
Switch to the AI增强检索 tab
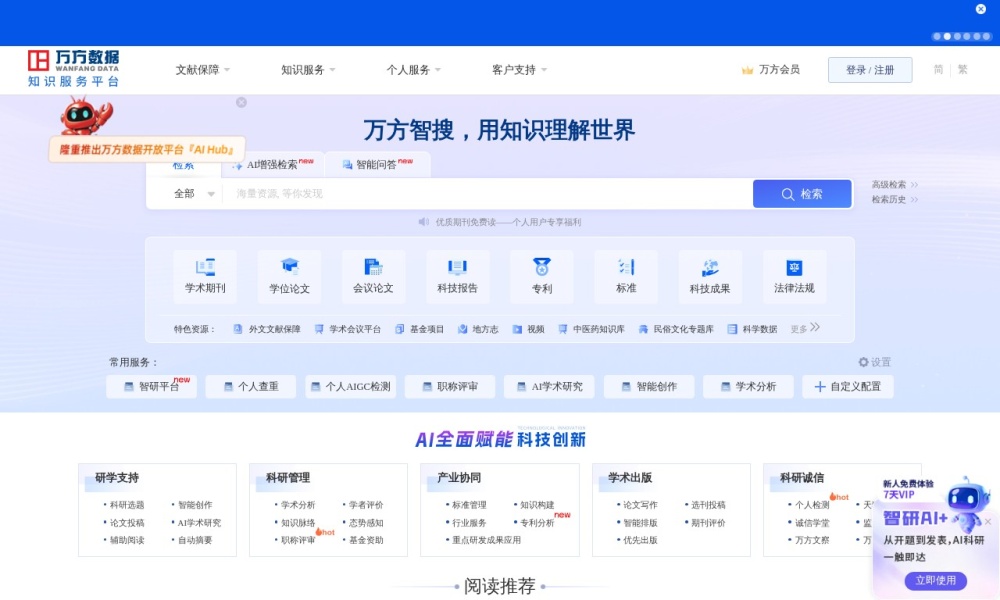(x=273, y=165)
